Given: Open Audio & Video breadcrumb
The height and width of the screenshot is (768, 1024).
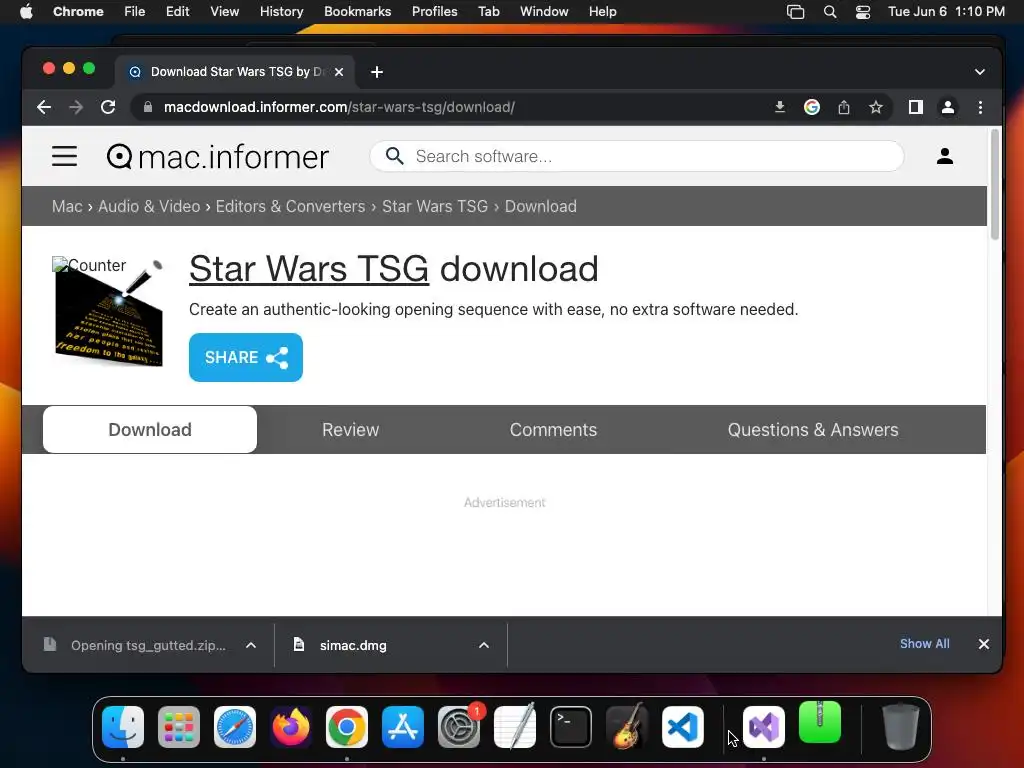Looking at the screenshot, I should pos(149,206).
